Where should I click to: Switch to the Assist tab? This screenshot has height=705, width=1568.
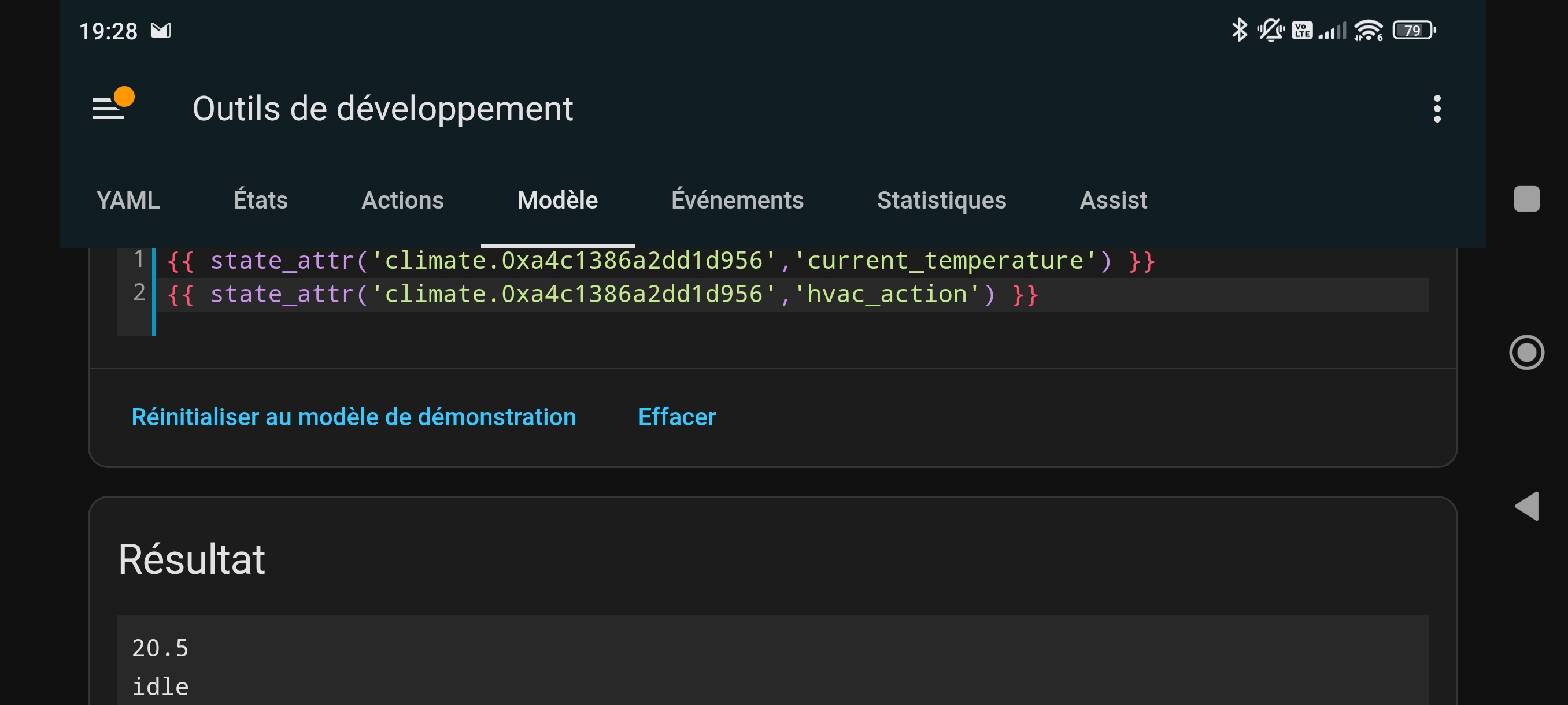1113,200
